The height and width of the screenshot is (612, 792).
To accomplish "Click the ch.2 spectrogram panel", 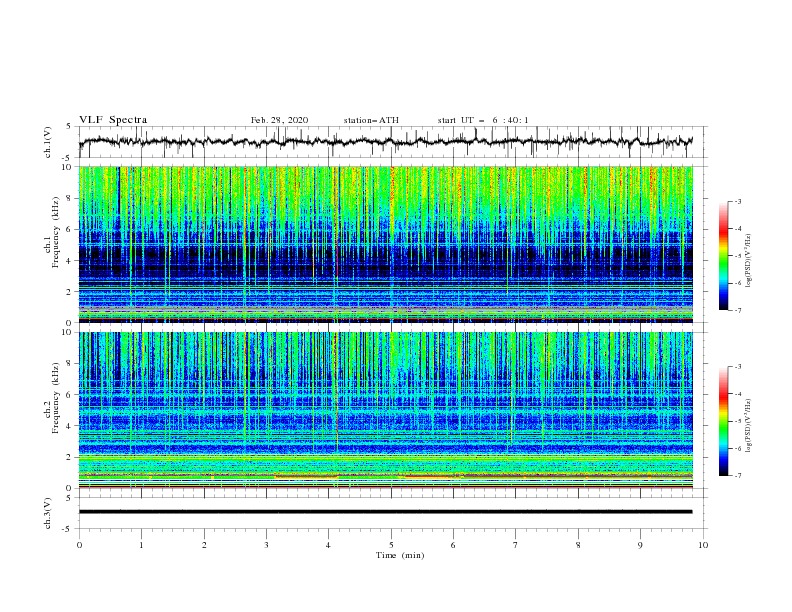I will tap(386, 410).
